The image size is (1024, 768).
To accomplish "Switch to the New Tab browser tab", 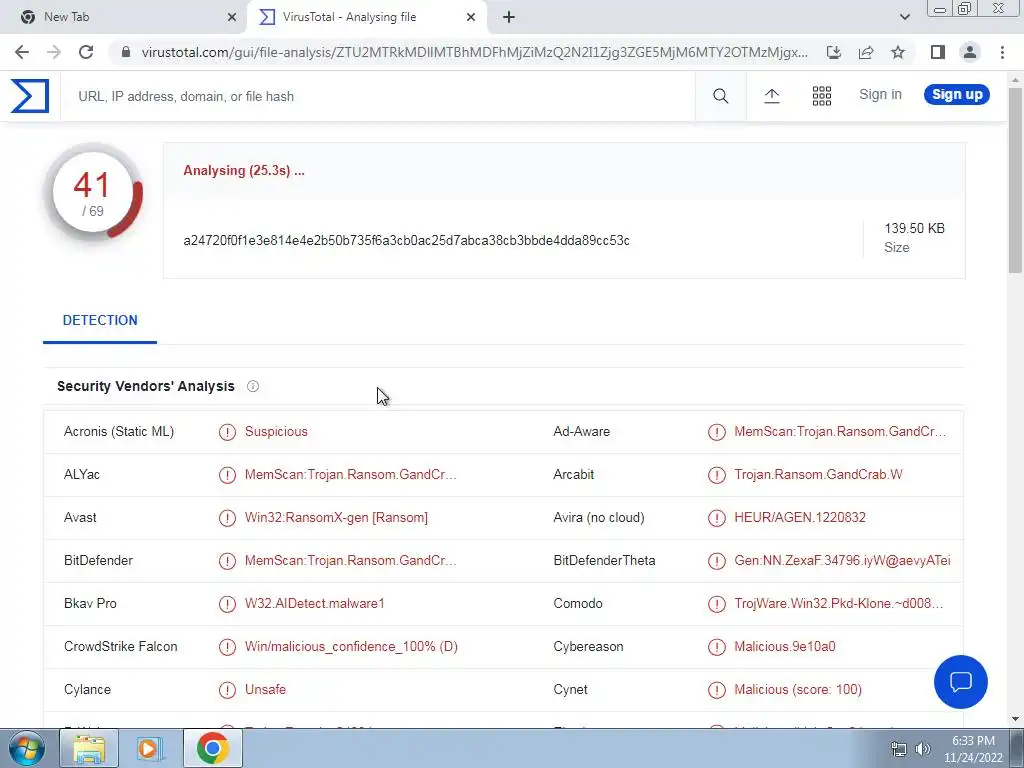I will click(x=124, y=17).
